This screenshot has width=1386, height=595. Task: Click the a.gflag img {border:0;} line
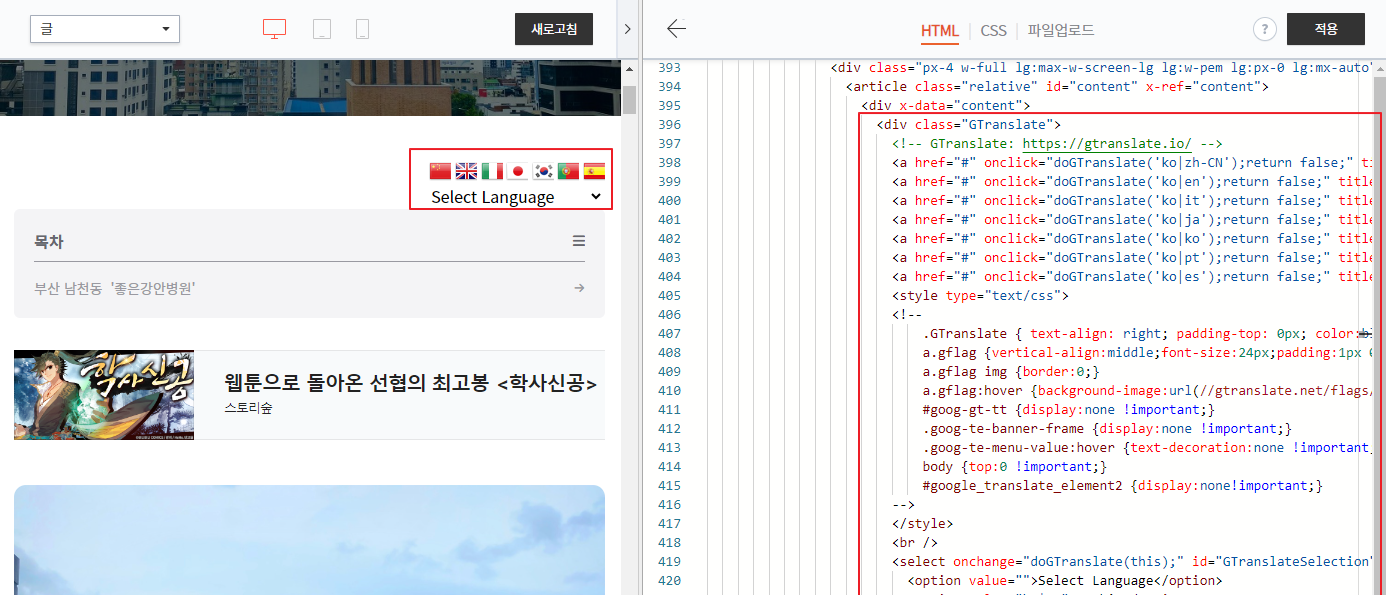[1011, 372]
